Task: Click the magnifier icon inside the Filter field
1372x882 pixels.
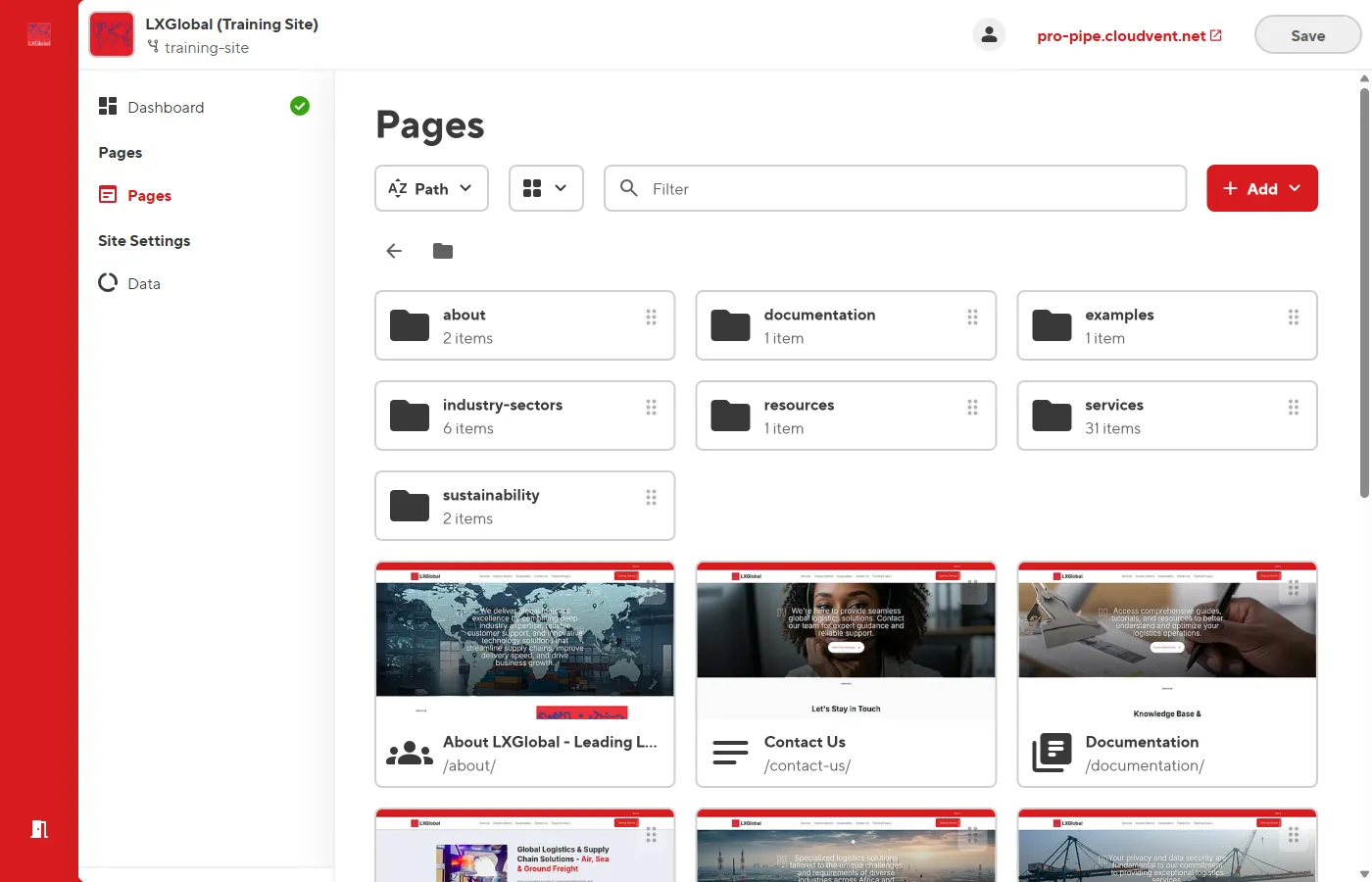Action: (628, 188)
